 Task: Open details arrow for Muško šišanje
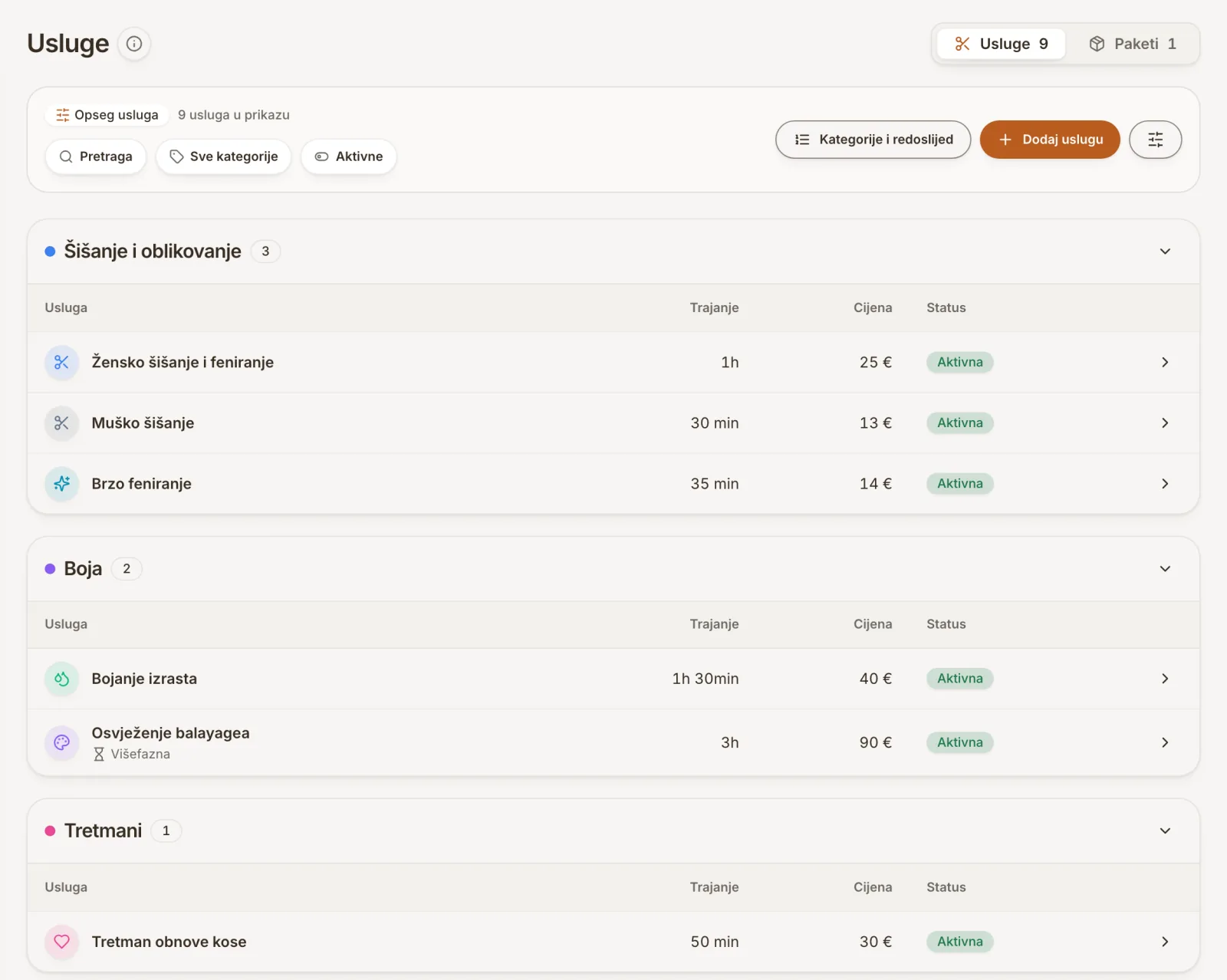(1165, 423)
